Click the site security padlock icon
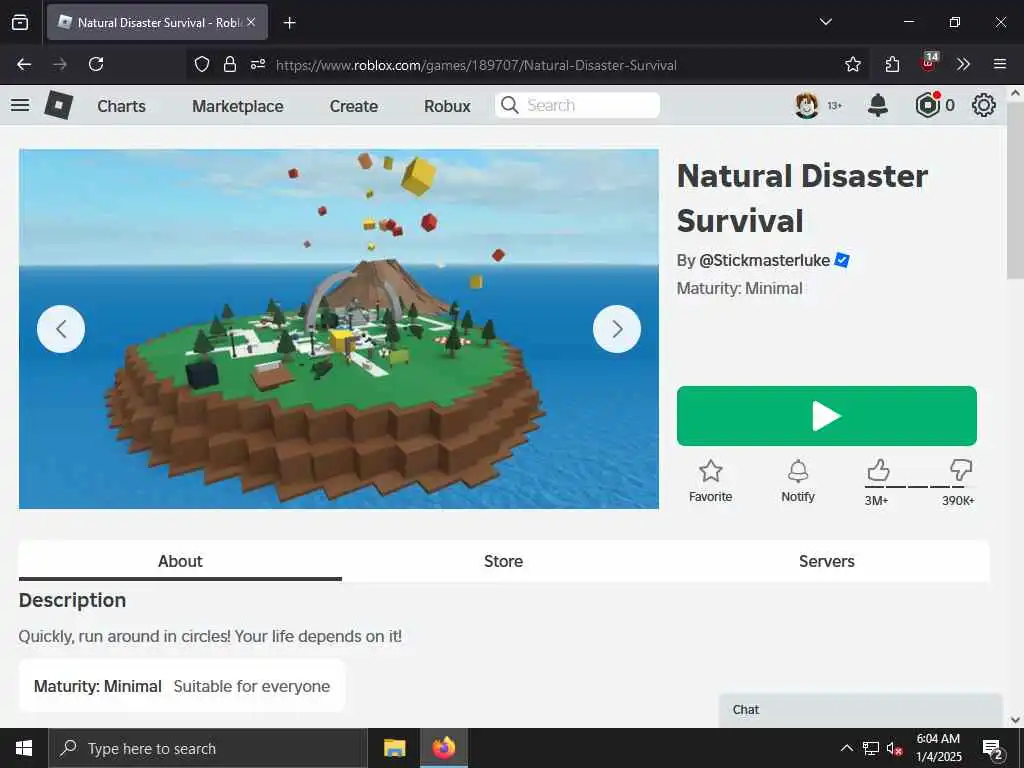The width and height of the screenshot is (1024, 768). (230, 64)
